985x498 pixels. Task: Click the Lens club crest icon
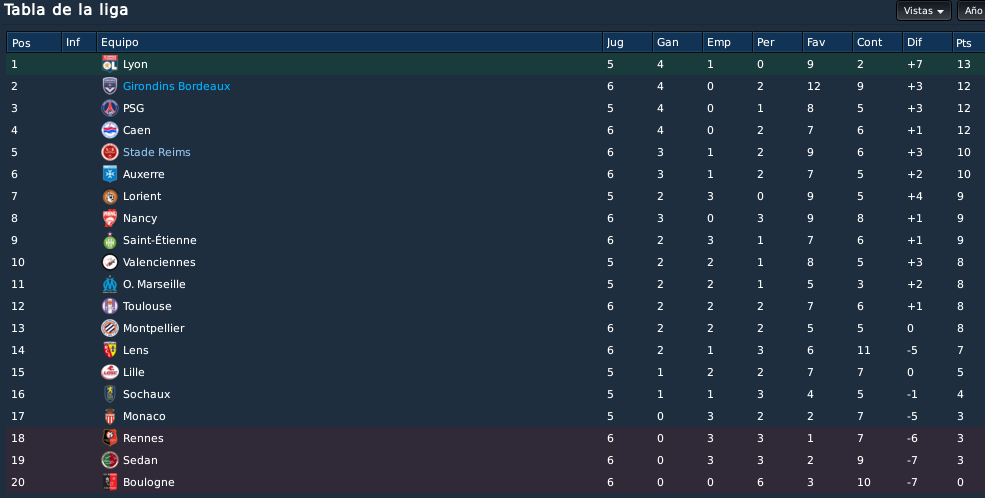[110, 350]
